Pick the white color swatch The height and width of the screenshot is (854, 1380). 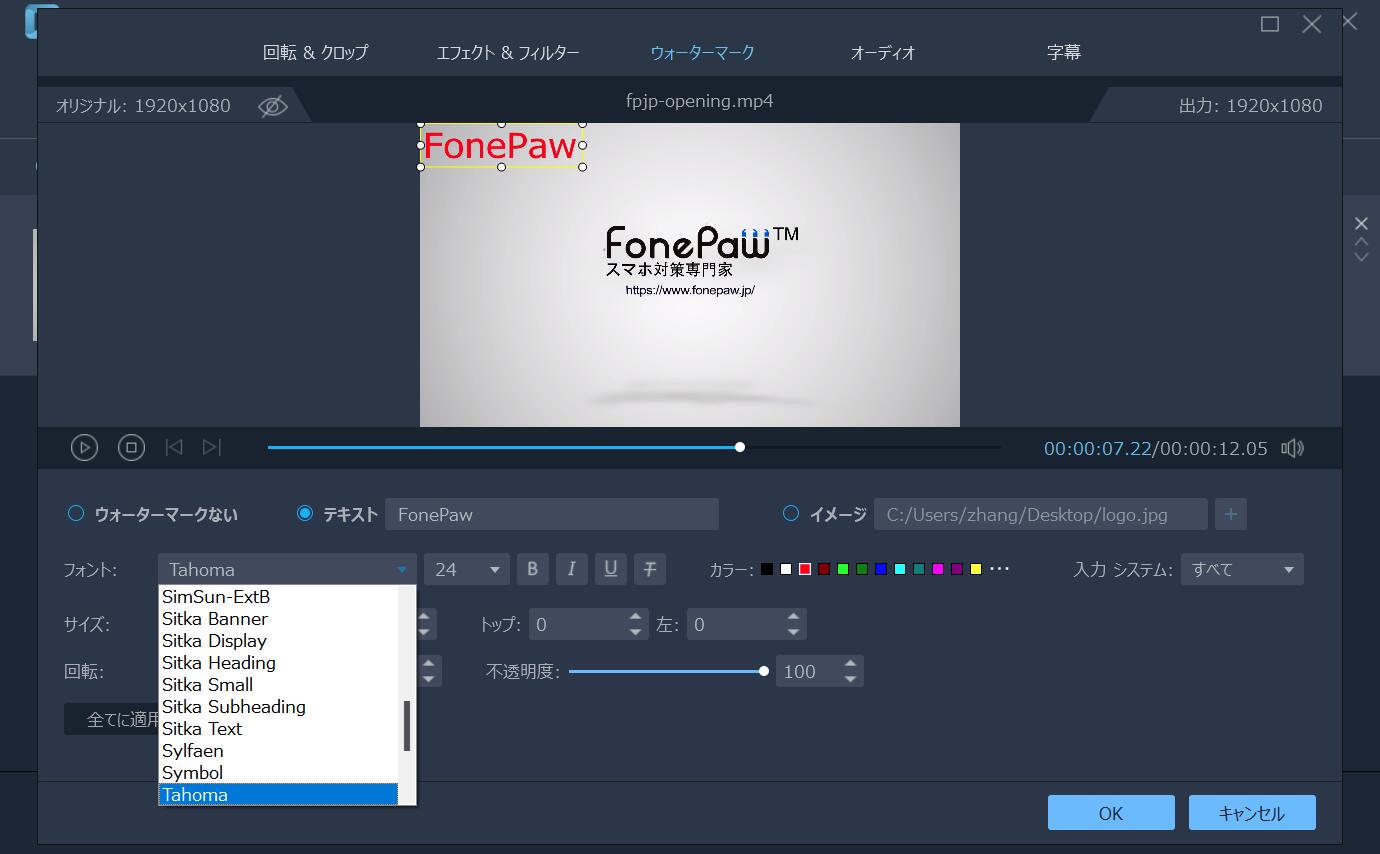click(x=786, y=569)
